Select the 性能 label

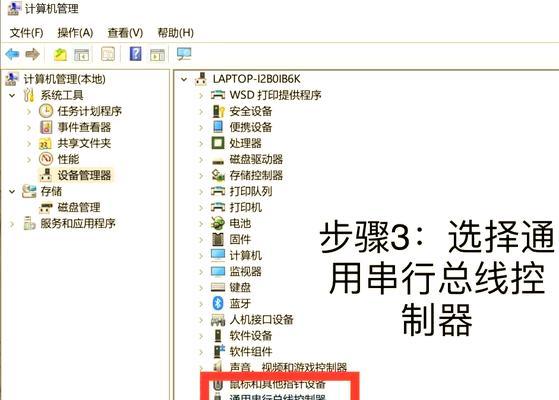pos(68,159)
